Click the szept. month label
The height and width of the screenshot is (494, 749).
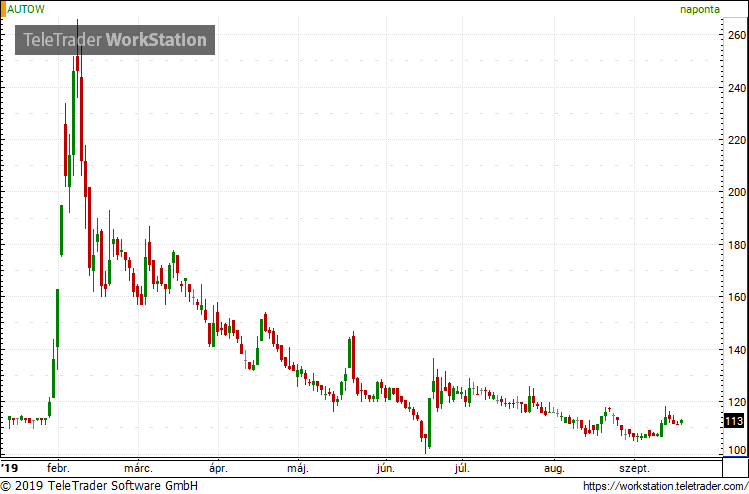(635, 468)
